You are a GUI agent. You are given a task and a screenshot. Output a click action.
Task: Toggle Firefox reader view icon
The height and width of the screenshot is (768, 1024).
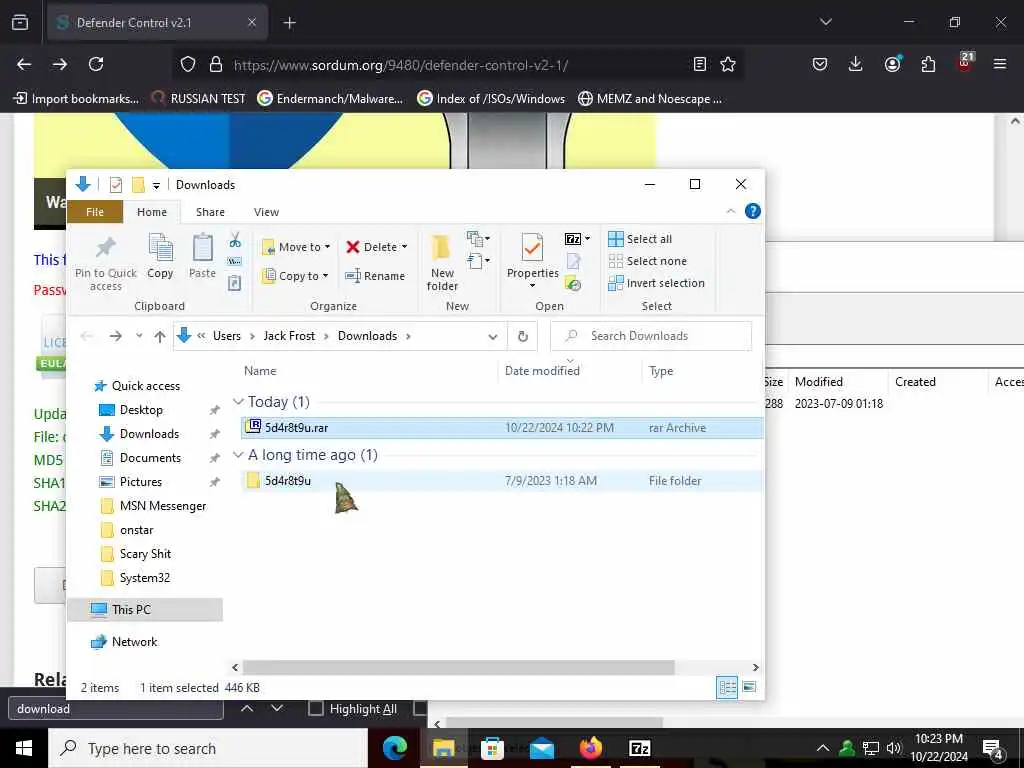pyautogui.click(x=699, y=64)
